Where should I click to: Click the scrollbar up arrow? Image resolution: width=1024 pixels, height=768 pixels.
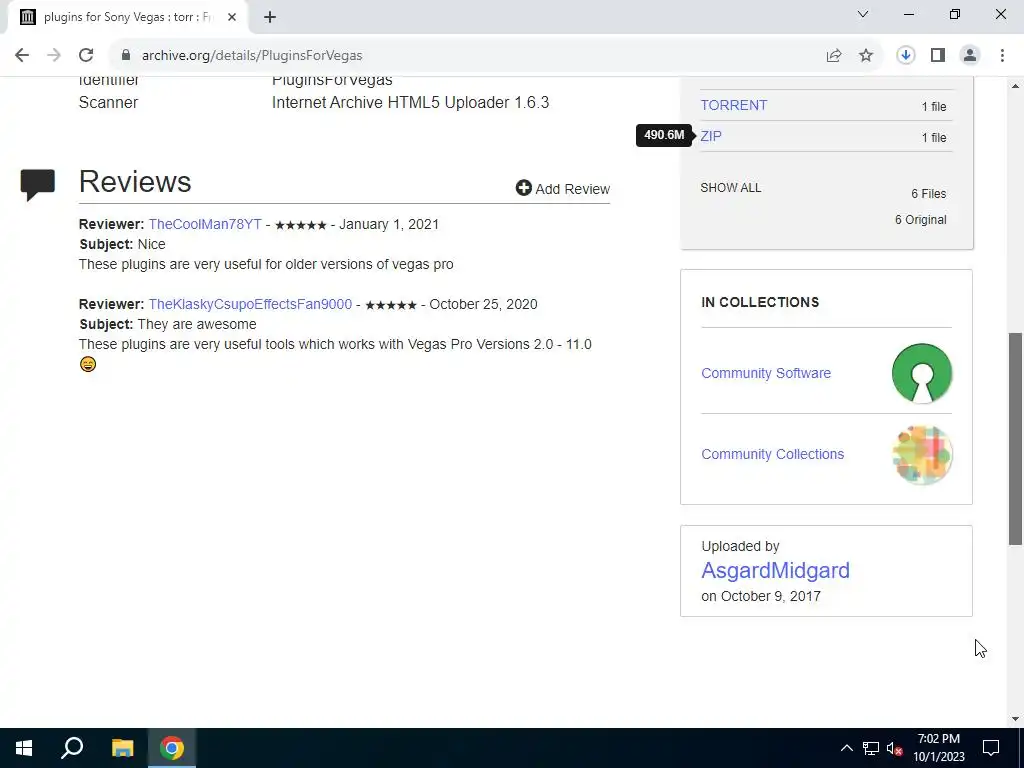point(1015,86)
